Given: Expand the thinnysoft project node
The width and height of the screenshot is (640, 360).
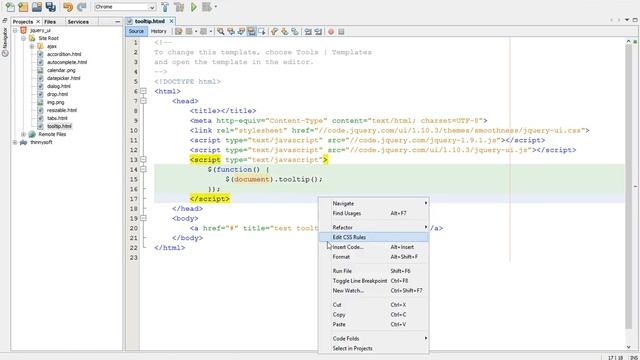Looking at the screenshot, I should pyautogui.click(x=15, y=142).
